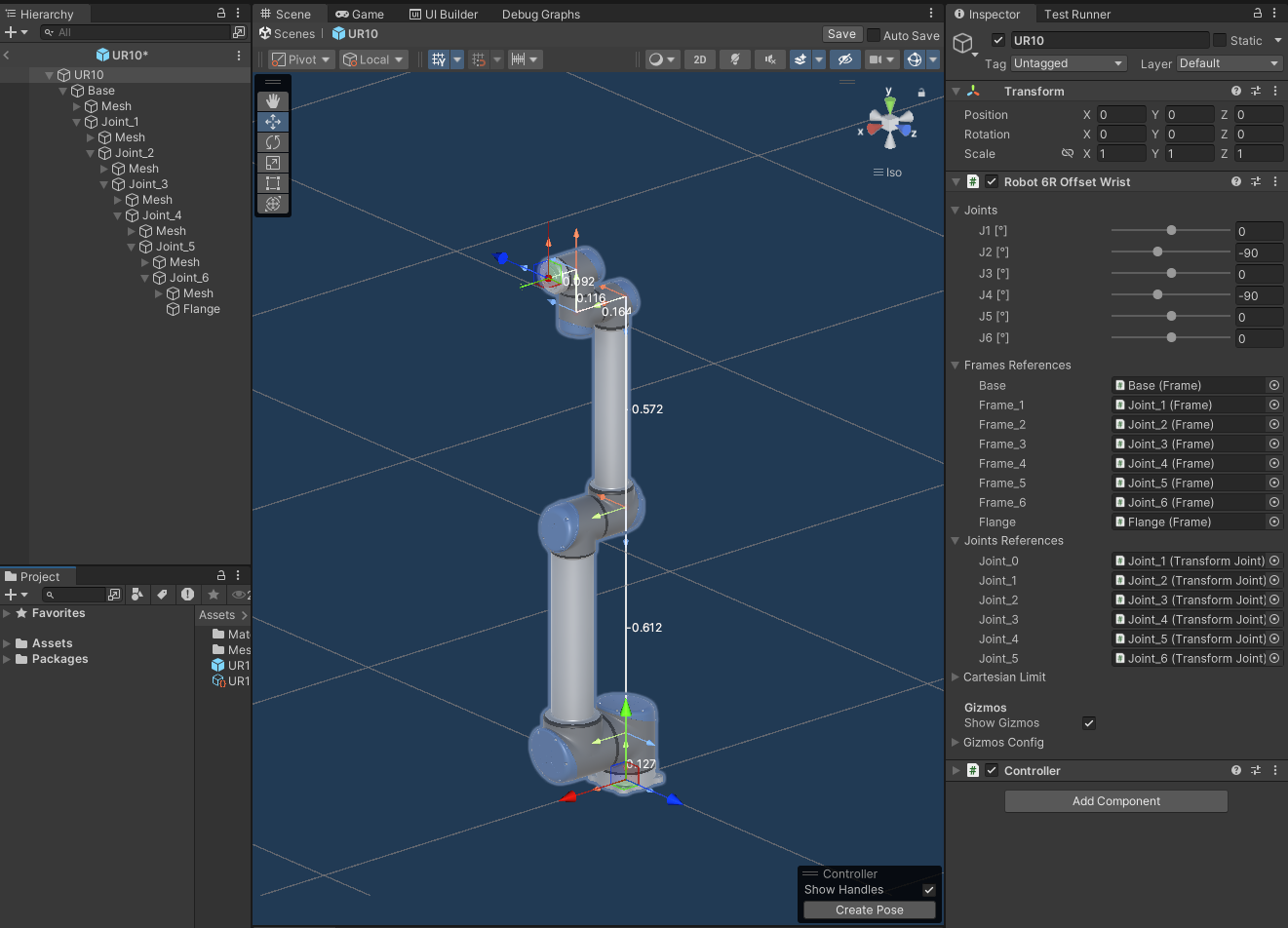Toggle scale proportions constraint link icon

click(1068, 154)
